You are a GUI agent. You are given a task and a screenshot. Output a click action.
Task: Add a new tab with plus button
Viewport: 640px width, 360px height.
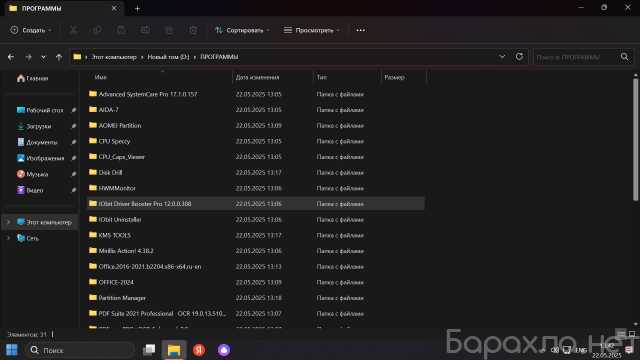tap(137, 8)
